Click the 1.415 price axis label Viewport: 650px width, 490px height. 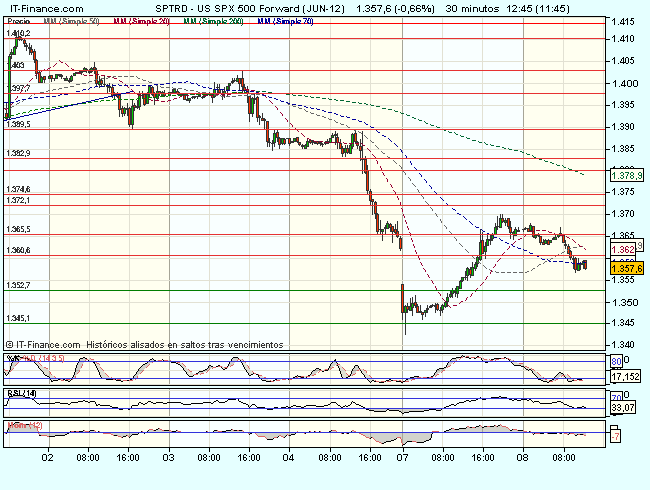pyautogui.click(x=623, y=22)
